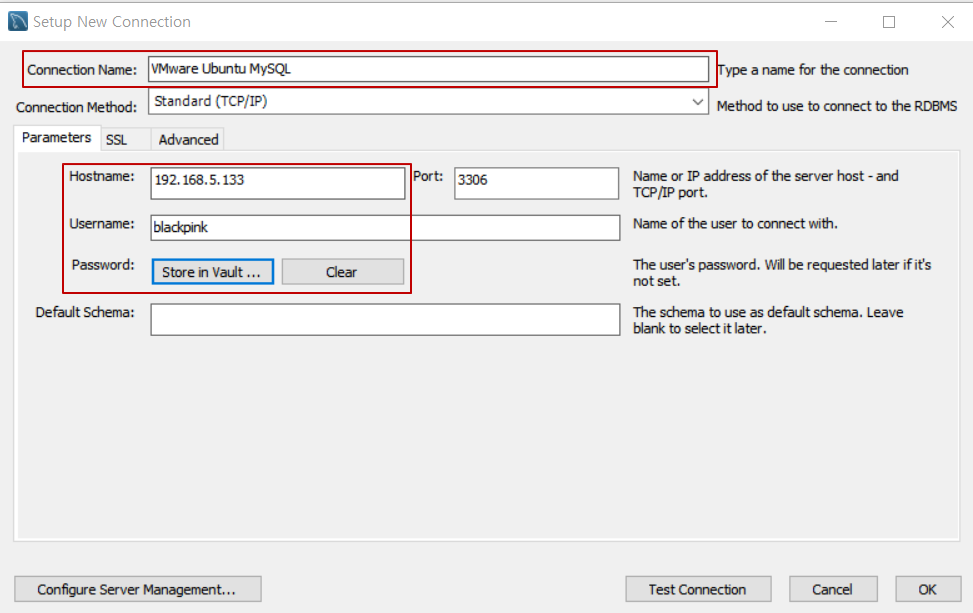This screenshot has height=613, width=973.
Task: Minimize the Setup New Connection window
Action: [831, 22]
